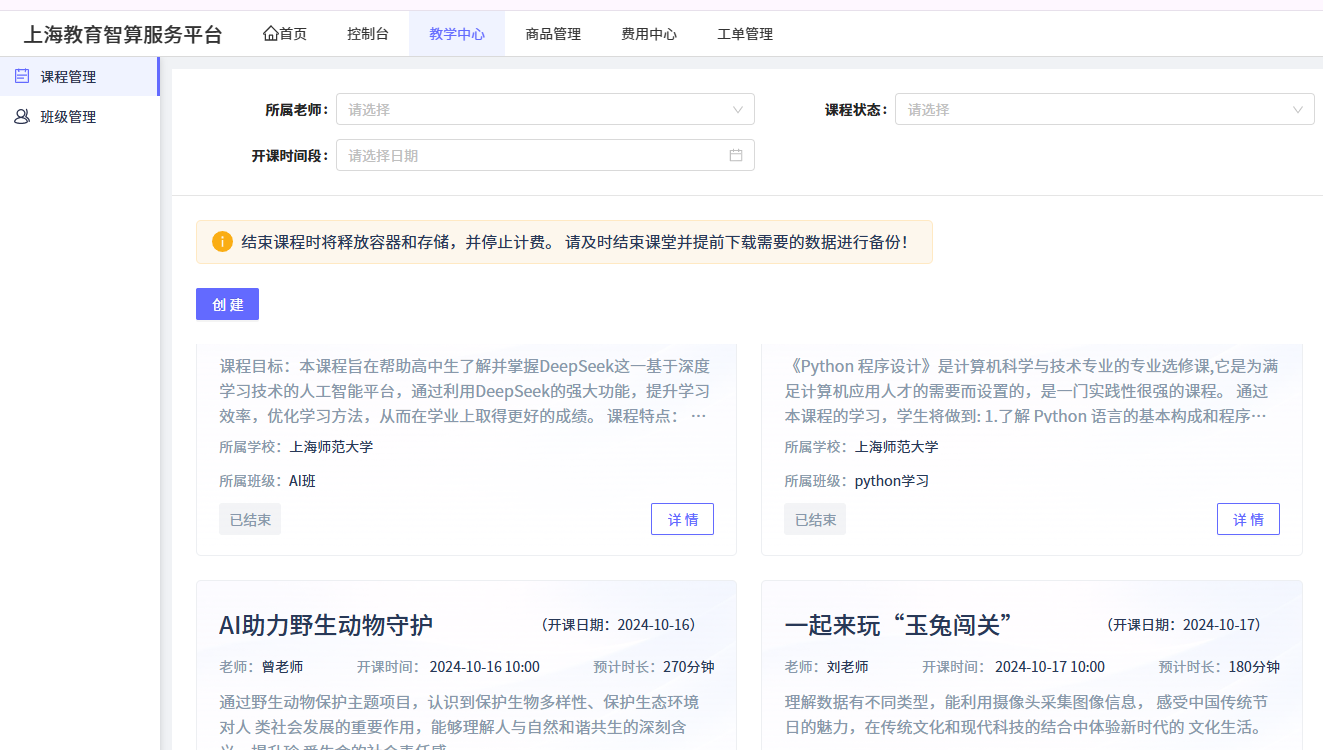This screenshot has width=1323, height=750.
Task: Open the 一起来玩“玉兔闯关” course title
Action: (x=899, y=625)
